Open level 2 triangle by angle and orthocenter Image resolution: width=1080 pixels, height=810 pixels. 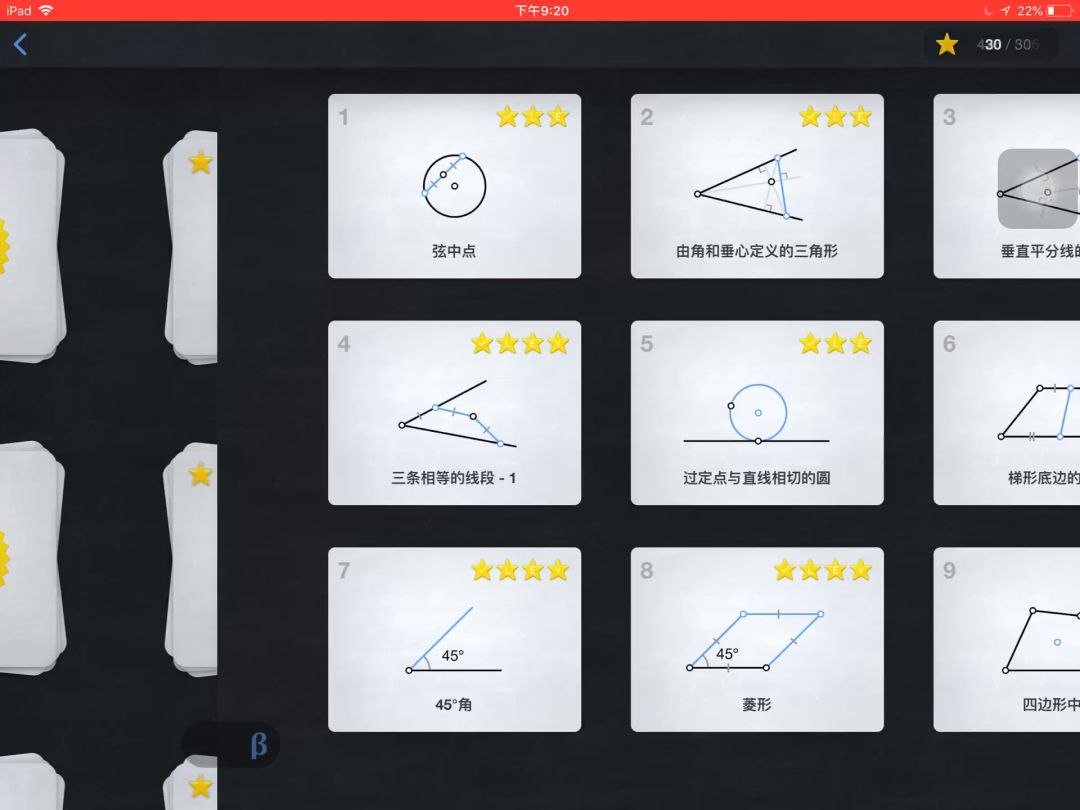tap(757, 186)
